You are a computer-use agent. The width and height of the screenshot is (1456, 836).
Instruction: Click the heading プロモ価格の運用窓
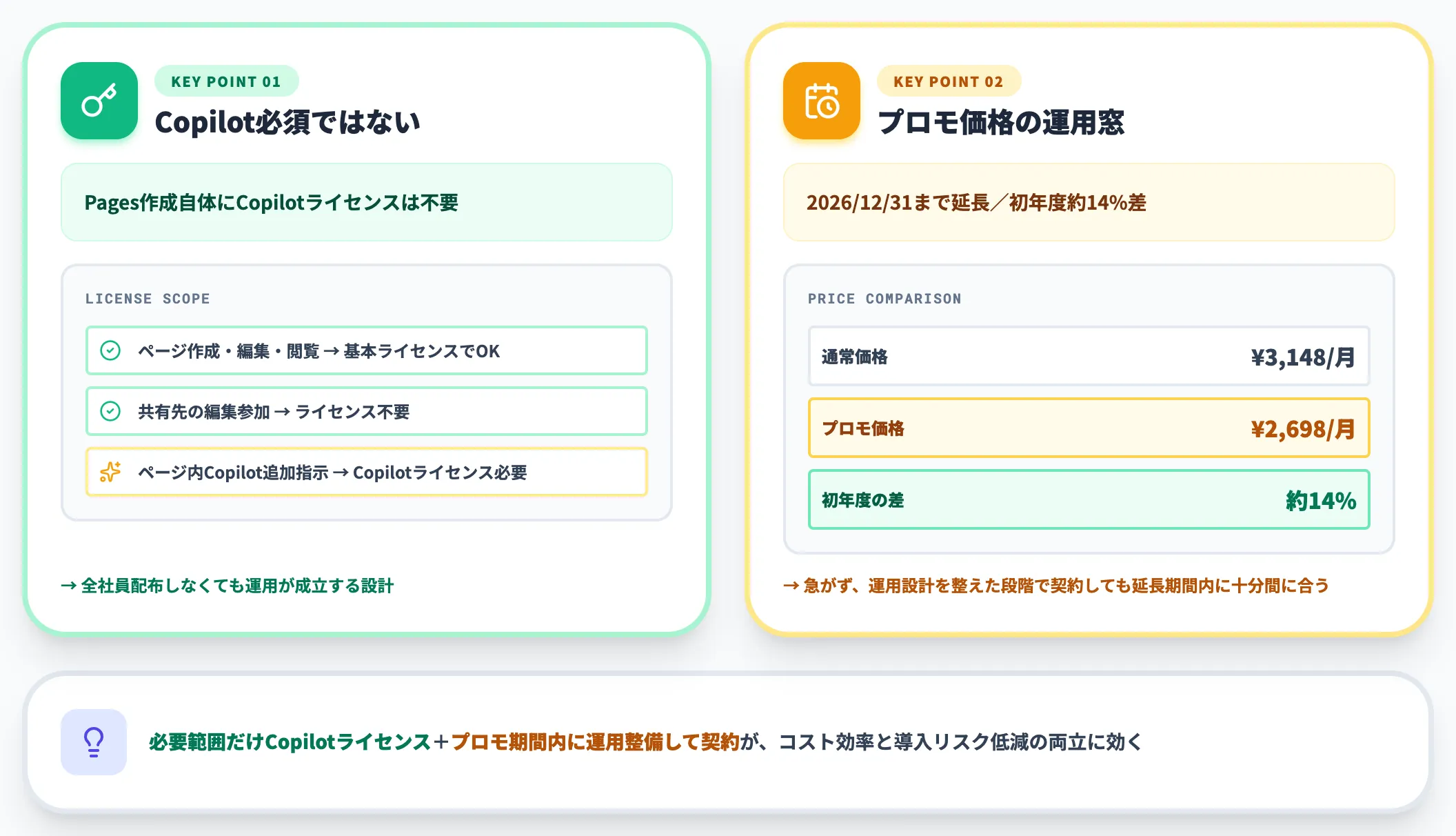[x=1001, y=122]
